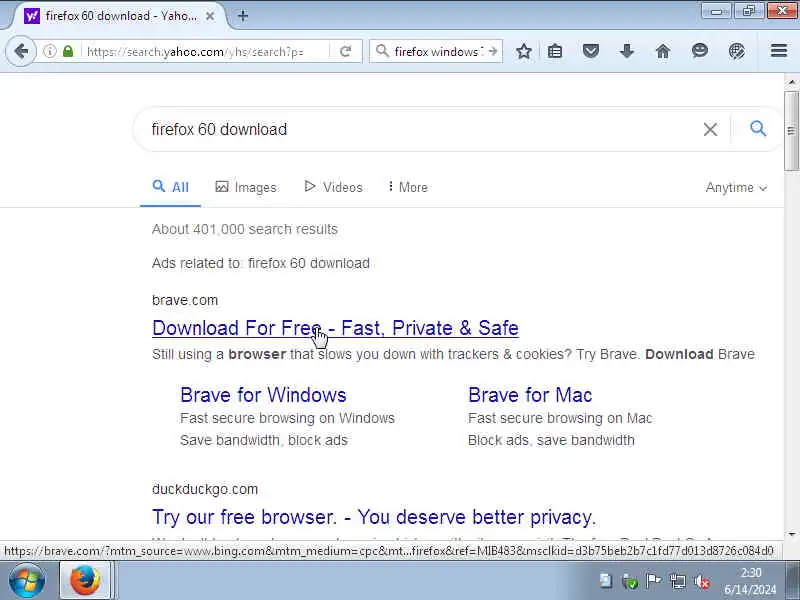The width and height of the screenshot is (800, 600).
Task: Click the magnifier in the Firefox search box
Action: click(x=382, y=51)
